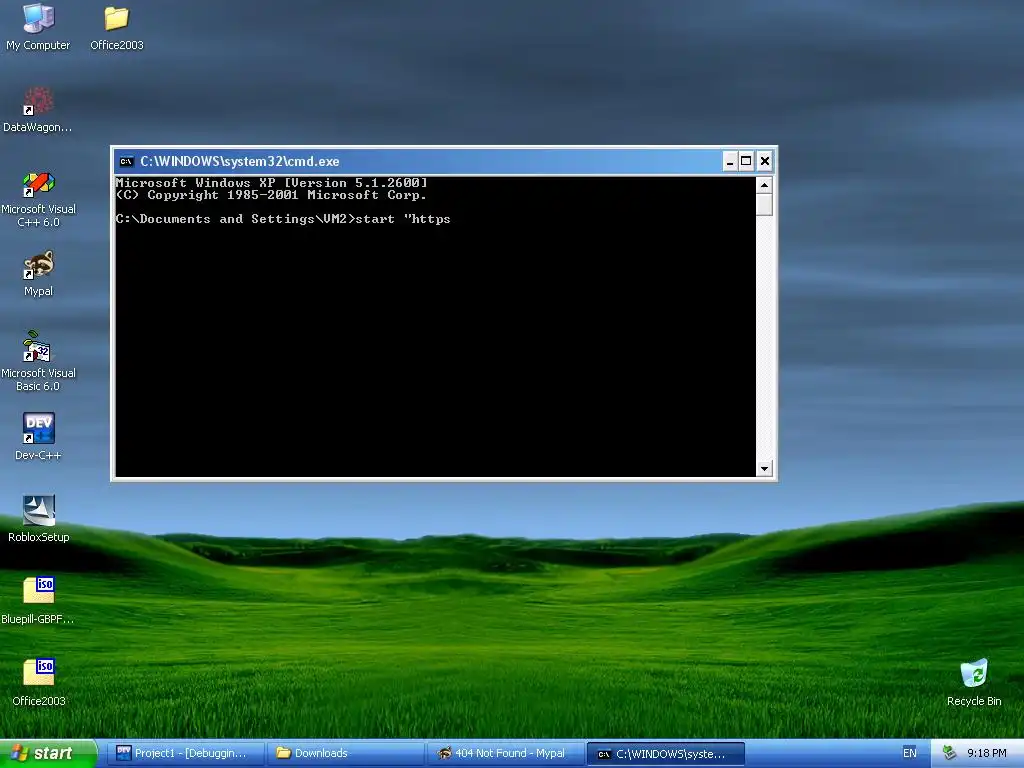Switch to Downloads folder taskbar button
This screenshot has width=1024, height=768.
(345, 753)
